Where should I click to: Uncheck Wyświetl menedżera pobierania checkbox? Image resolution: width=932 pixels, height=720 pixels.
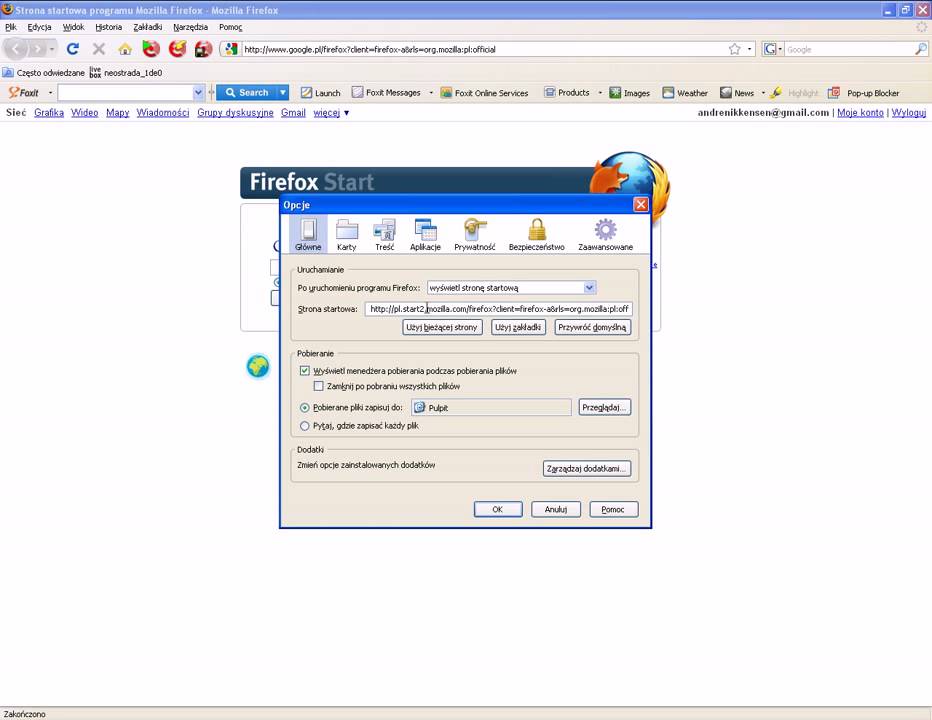pos(305,371)
